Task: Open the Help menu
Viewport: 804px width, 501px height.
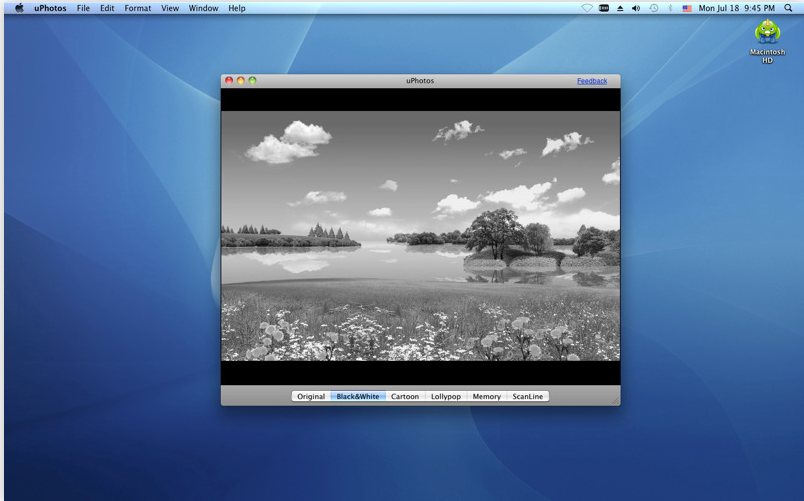Action: 236,8
